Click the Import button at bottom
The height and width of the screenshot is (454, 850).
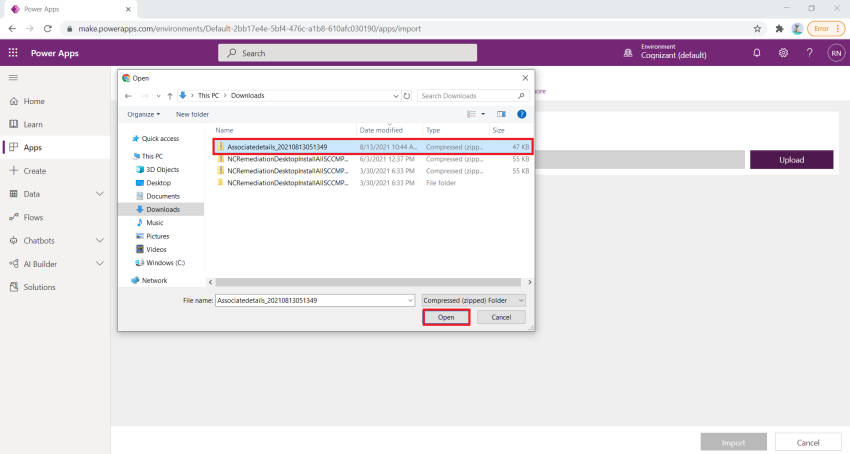pyautogui.click(x=733, y=443)
